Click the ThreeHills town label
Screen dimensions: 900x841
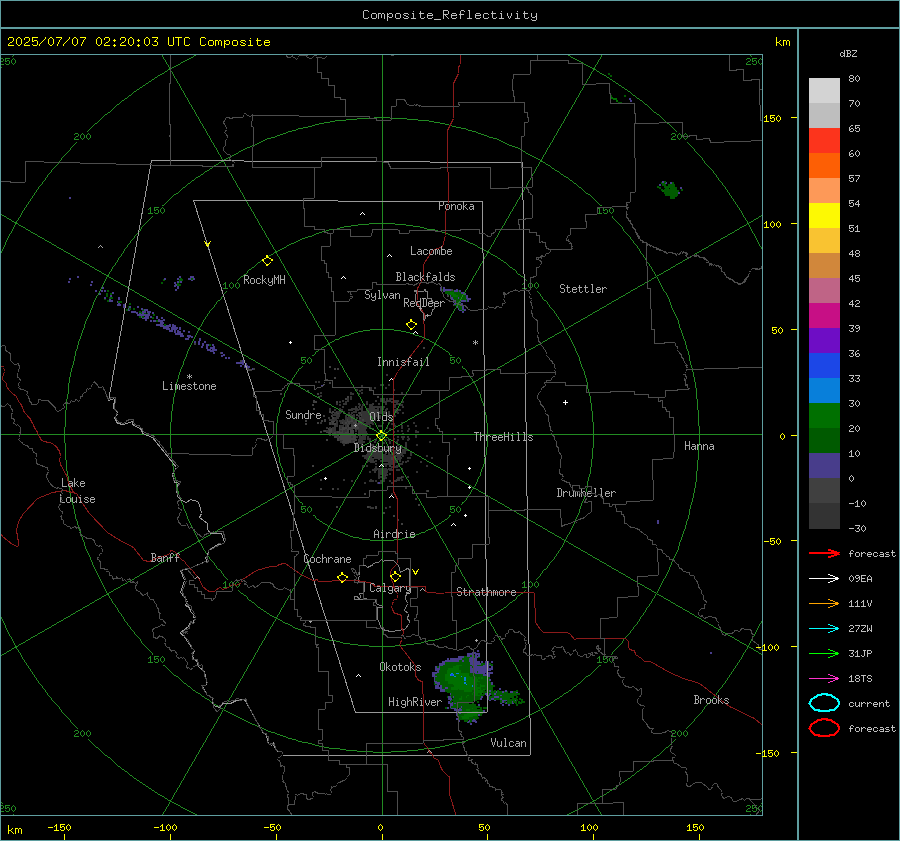pos(503,437)
